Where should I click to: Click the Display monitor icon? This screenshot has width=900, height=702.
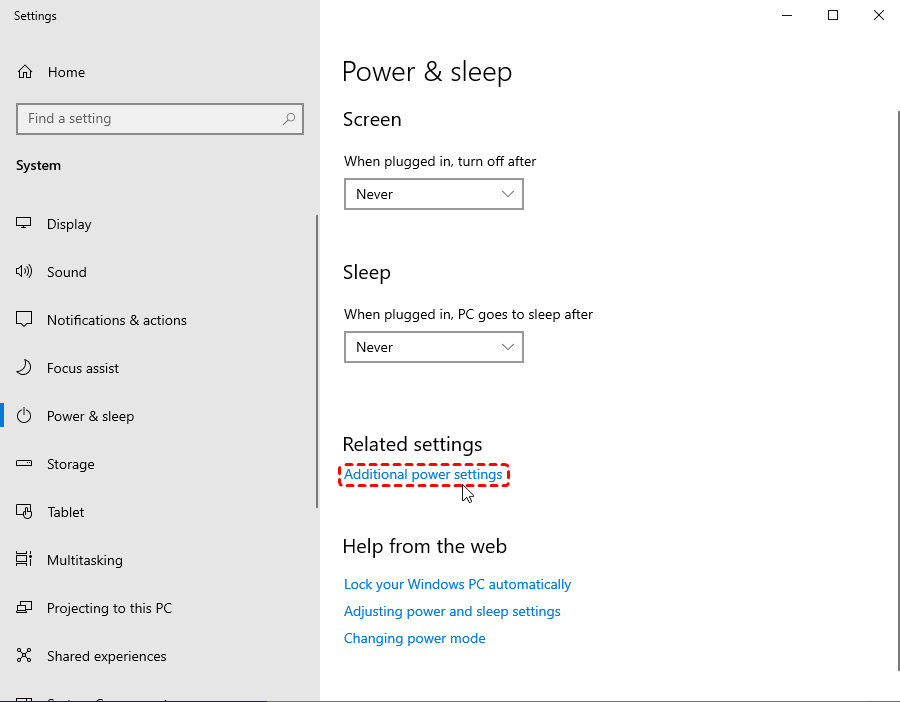24,223
